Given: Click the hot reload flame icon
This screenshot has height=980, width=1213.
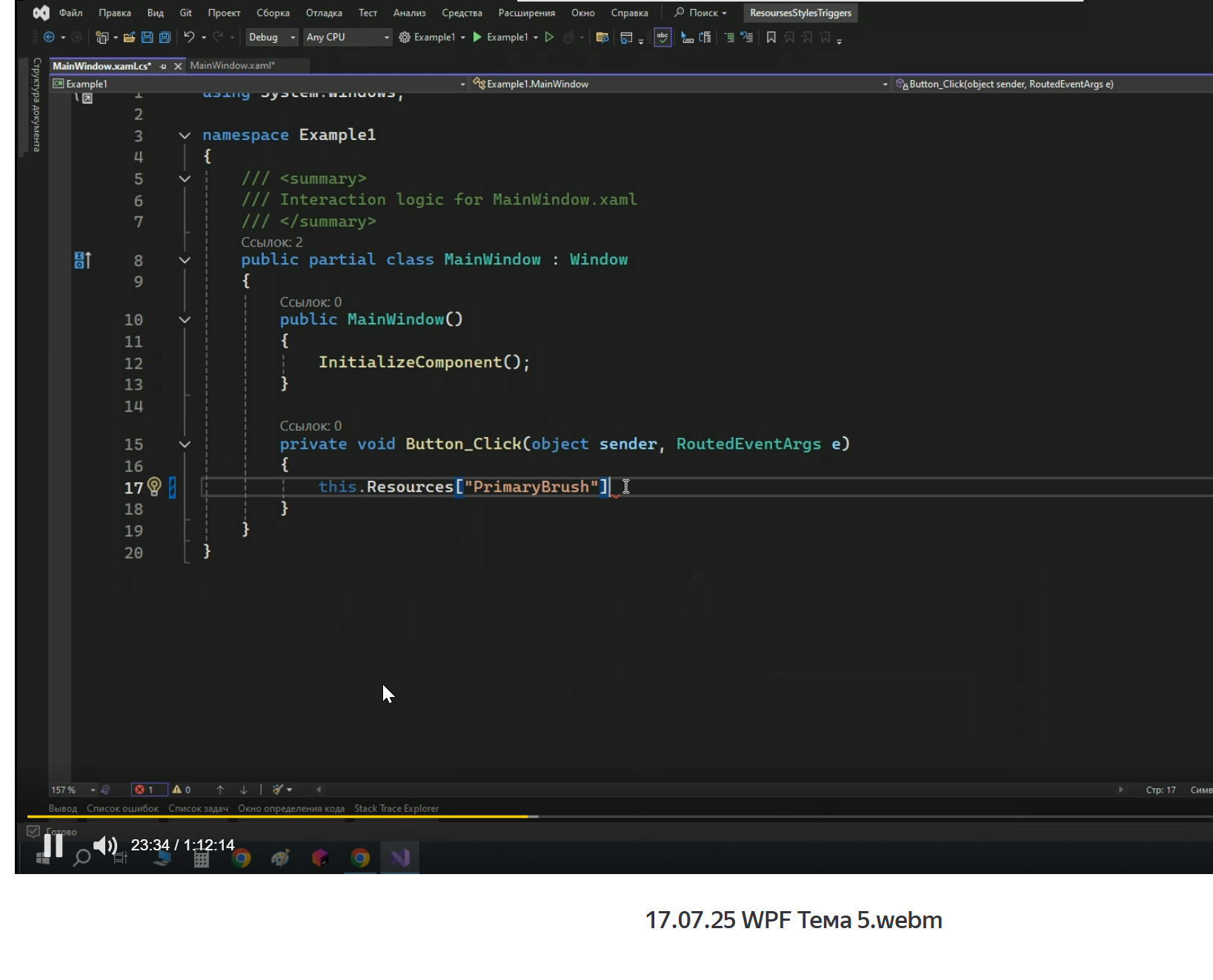Looking at the screenshot, I should coord(568,37).
